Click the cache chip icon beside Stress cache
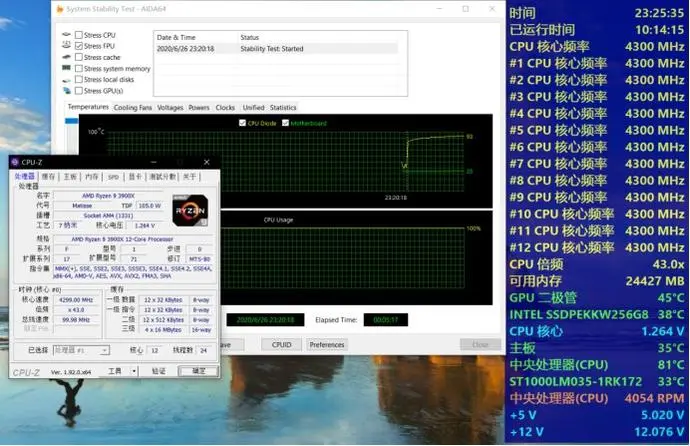This screenshot has height=446, width=690. pyautogui.click(x=66, y=57)
